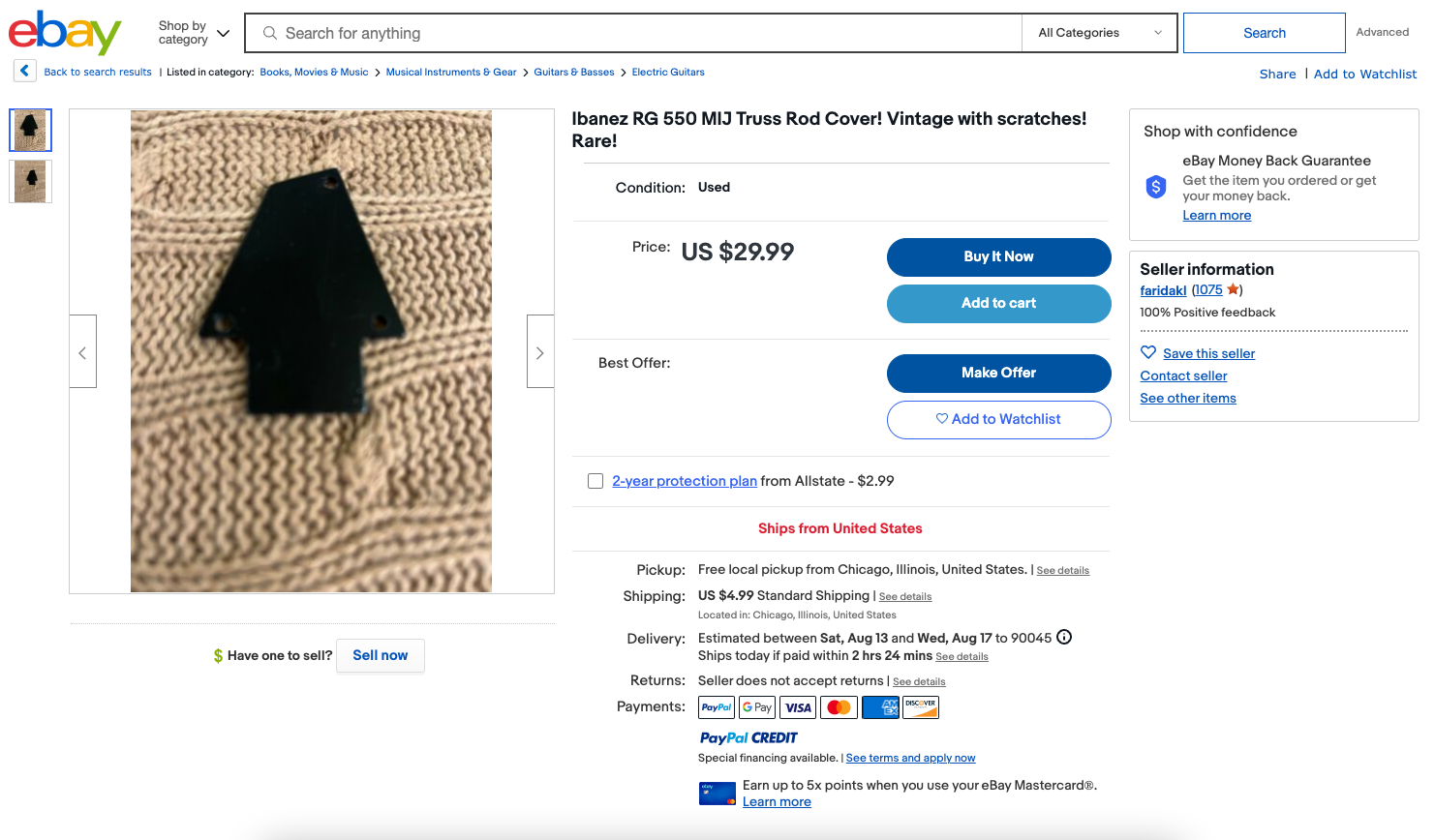Show the previous product image
The image size is (1435, 840).
point(83,352)
